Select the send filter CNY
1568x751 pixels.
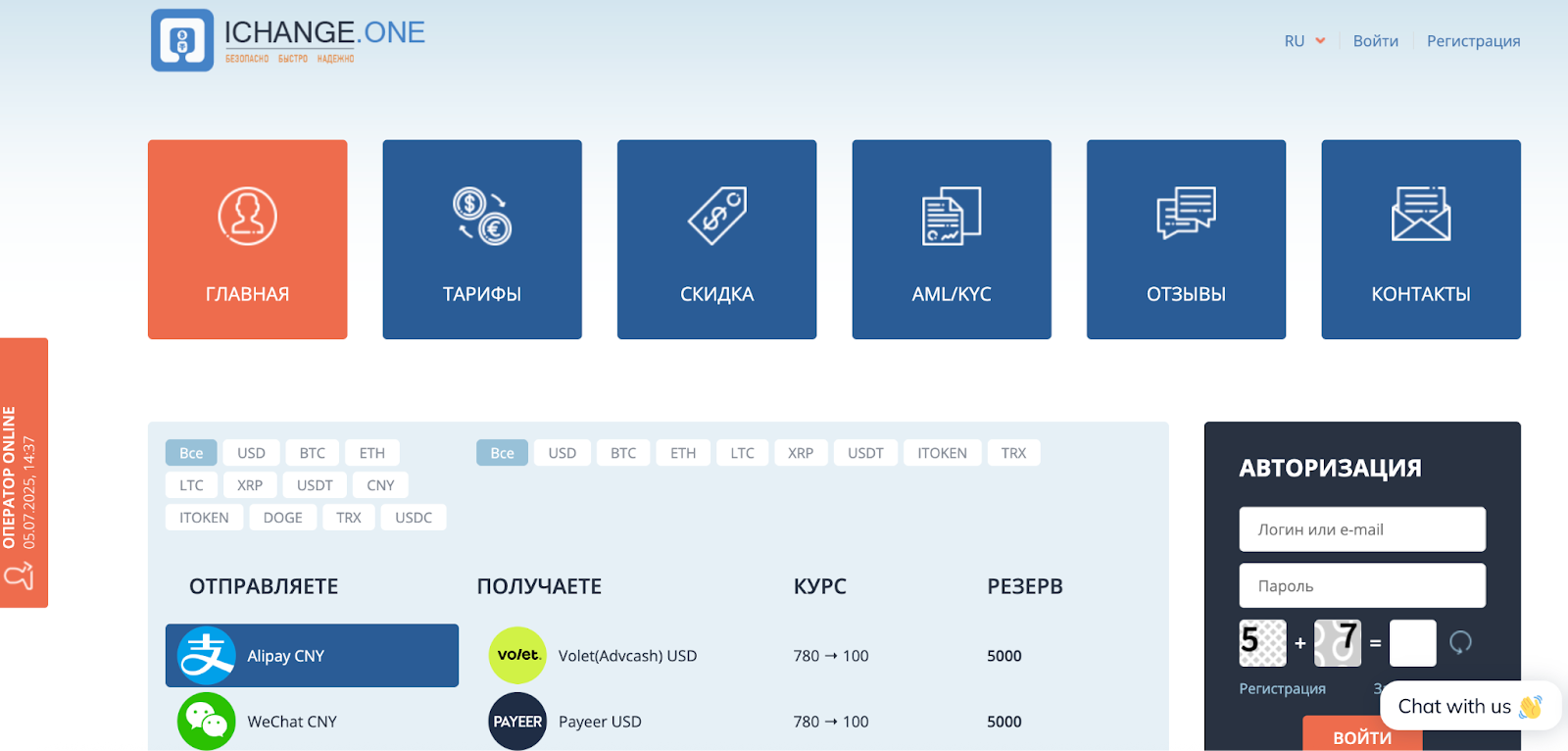pos(380,485)
